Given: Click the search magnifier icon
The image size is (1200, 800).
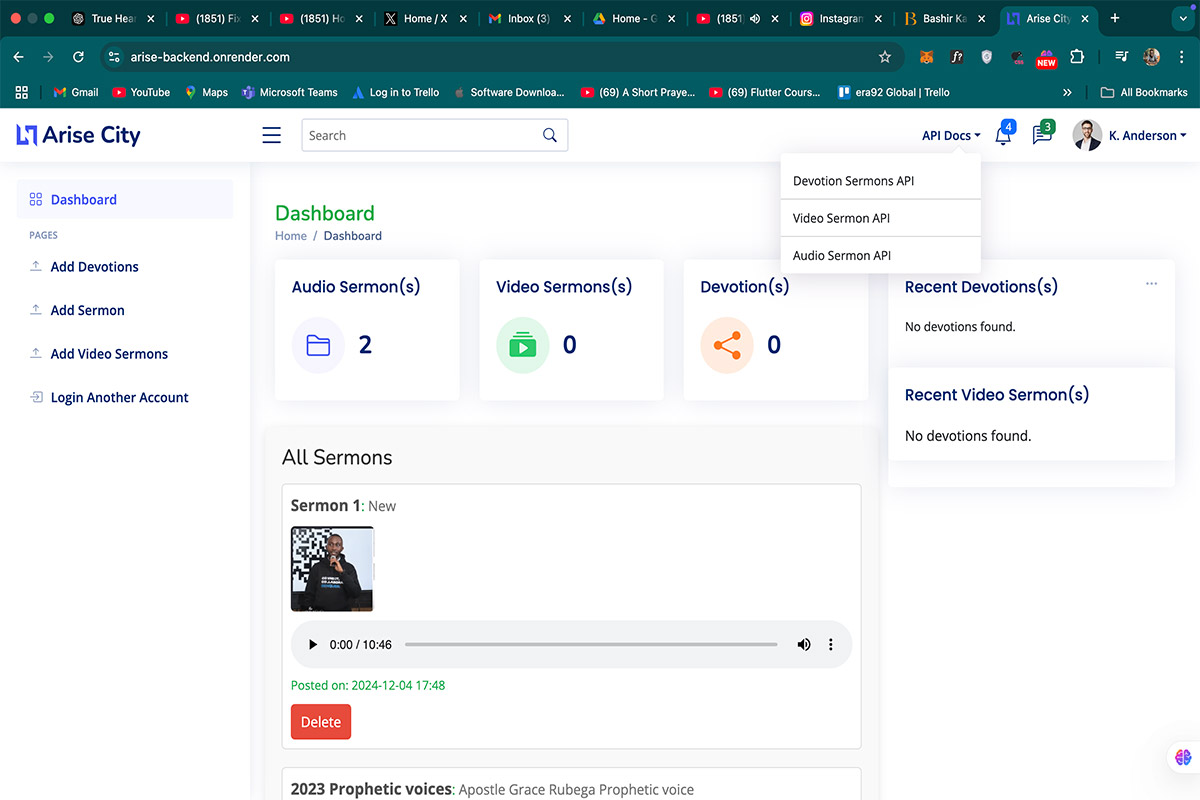Looking at the screenshot, I should coord(550,135).
